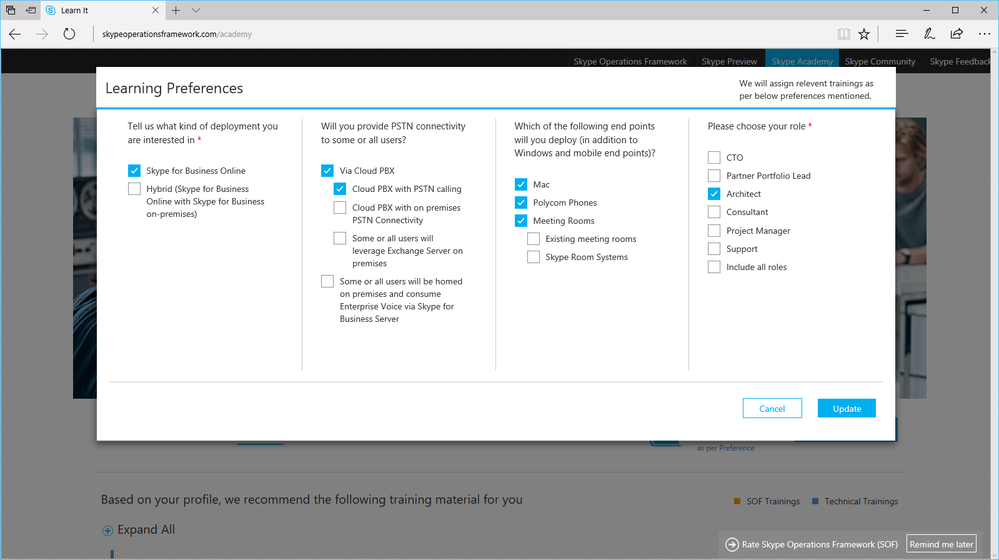The height and width of the screenshot is (560, 999).
Task: Click the SOF Trainings legend
Action: [x=766, y=501]
